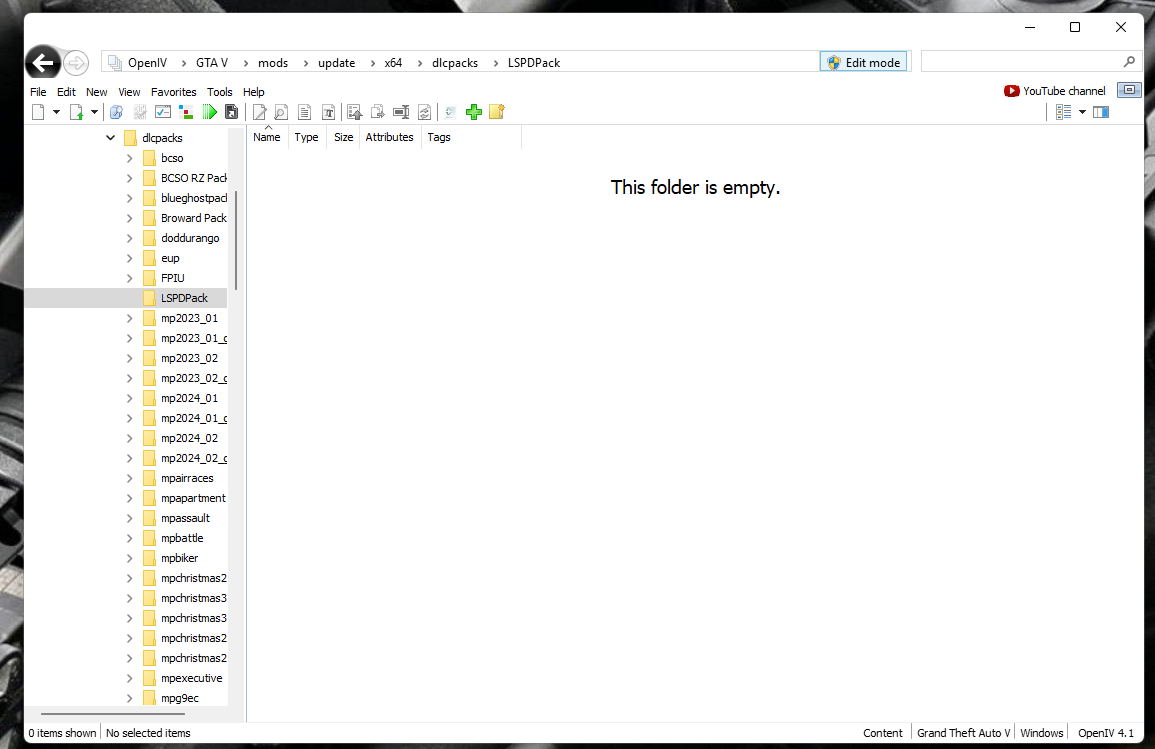Click the magnifier view file icon
The height and width of the screenshot is (749, 1155).
(x=281, y=112)
